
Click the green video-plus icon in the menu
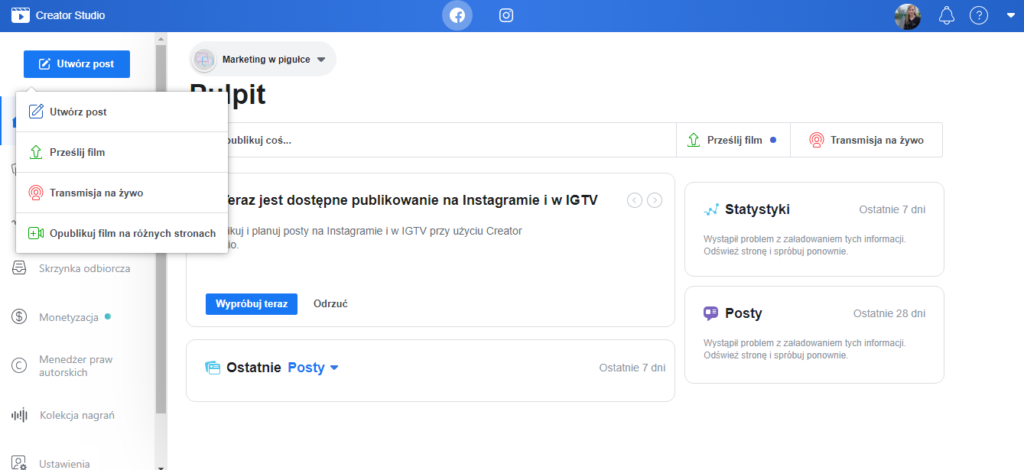coord(36,233)
